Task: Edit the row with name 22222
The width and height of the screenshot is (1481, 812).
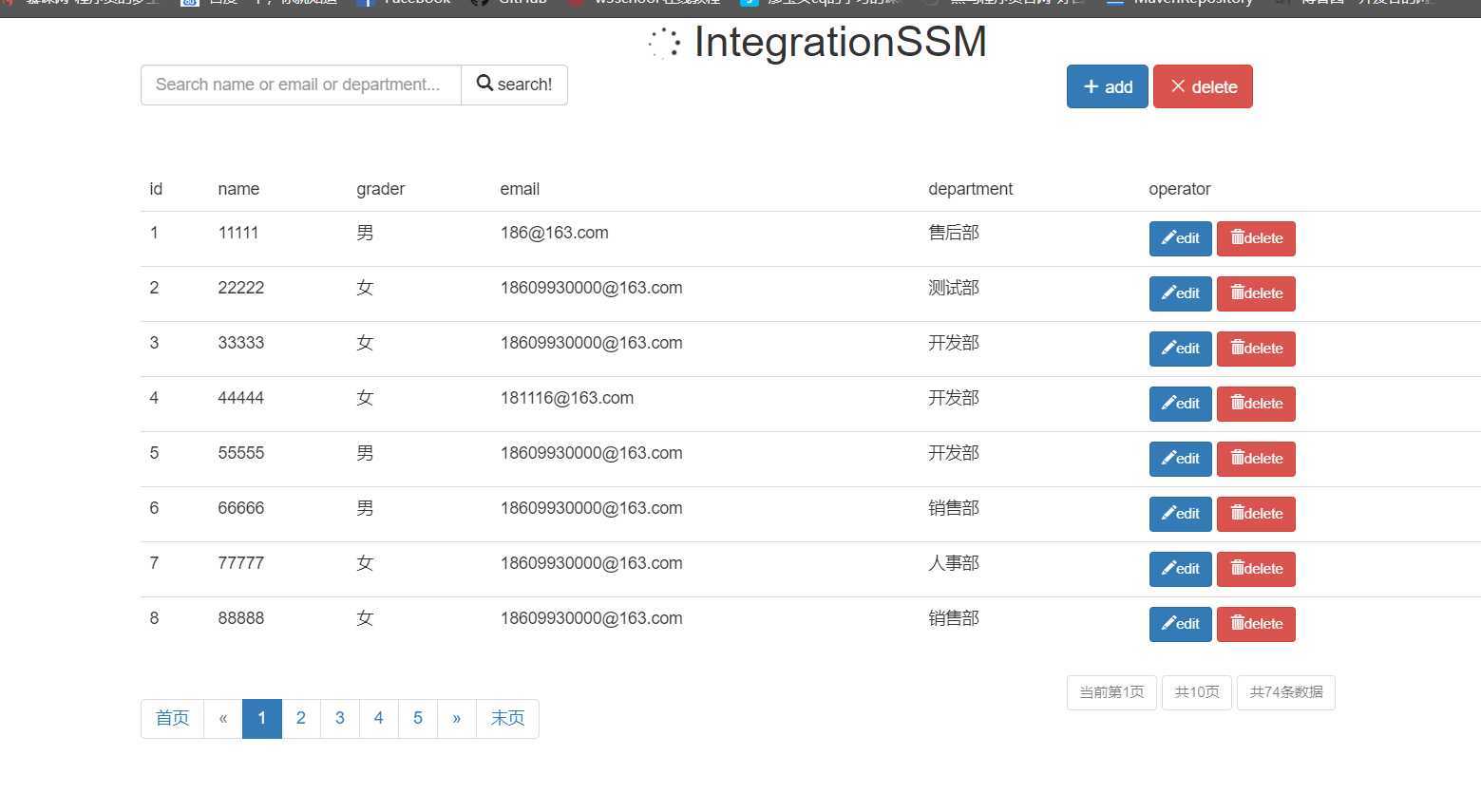Action: (1181, 293)
